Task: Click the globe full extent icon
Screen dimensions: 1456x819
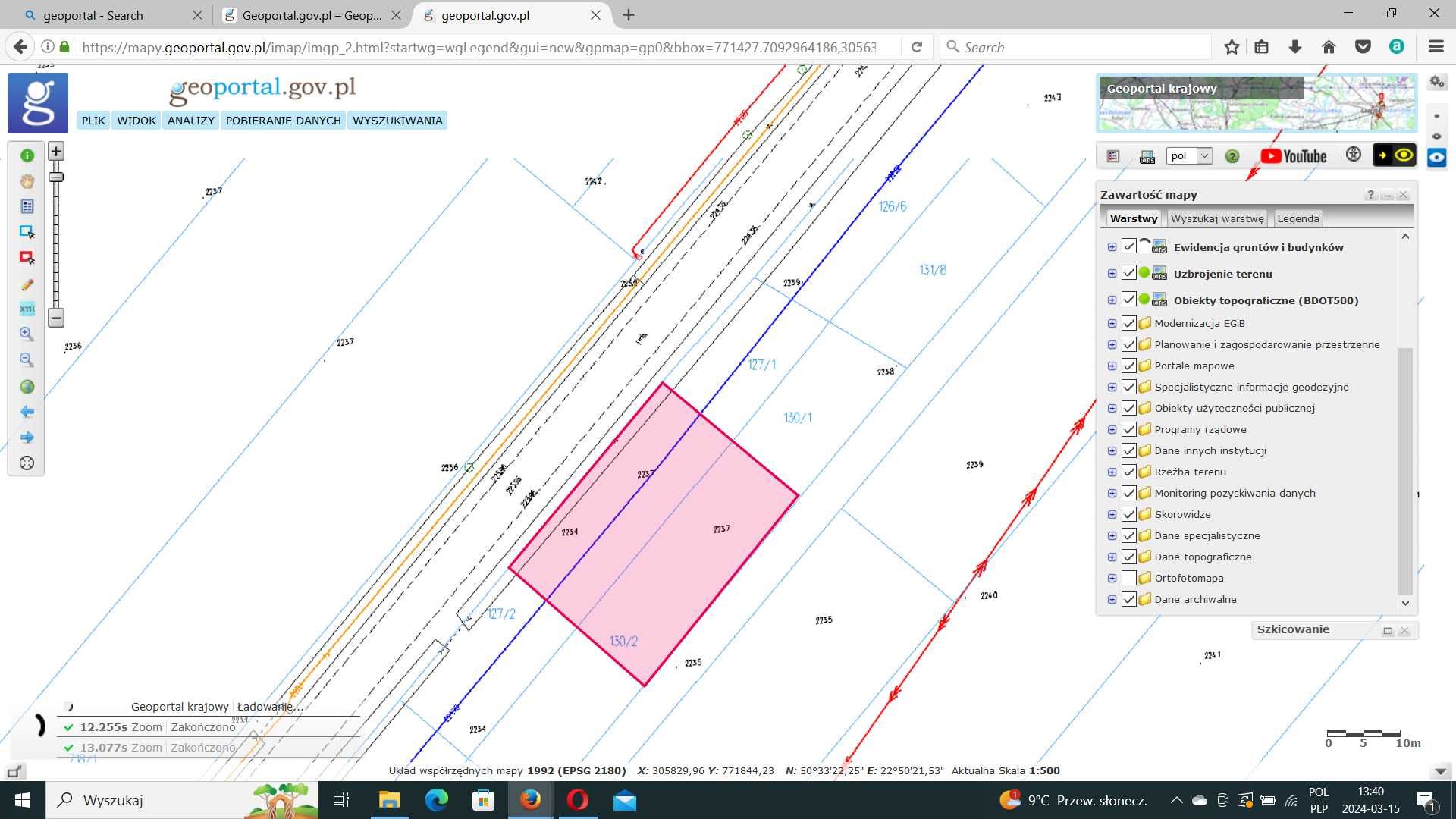Action: click(27, 387)
